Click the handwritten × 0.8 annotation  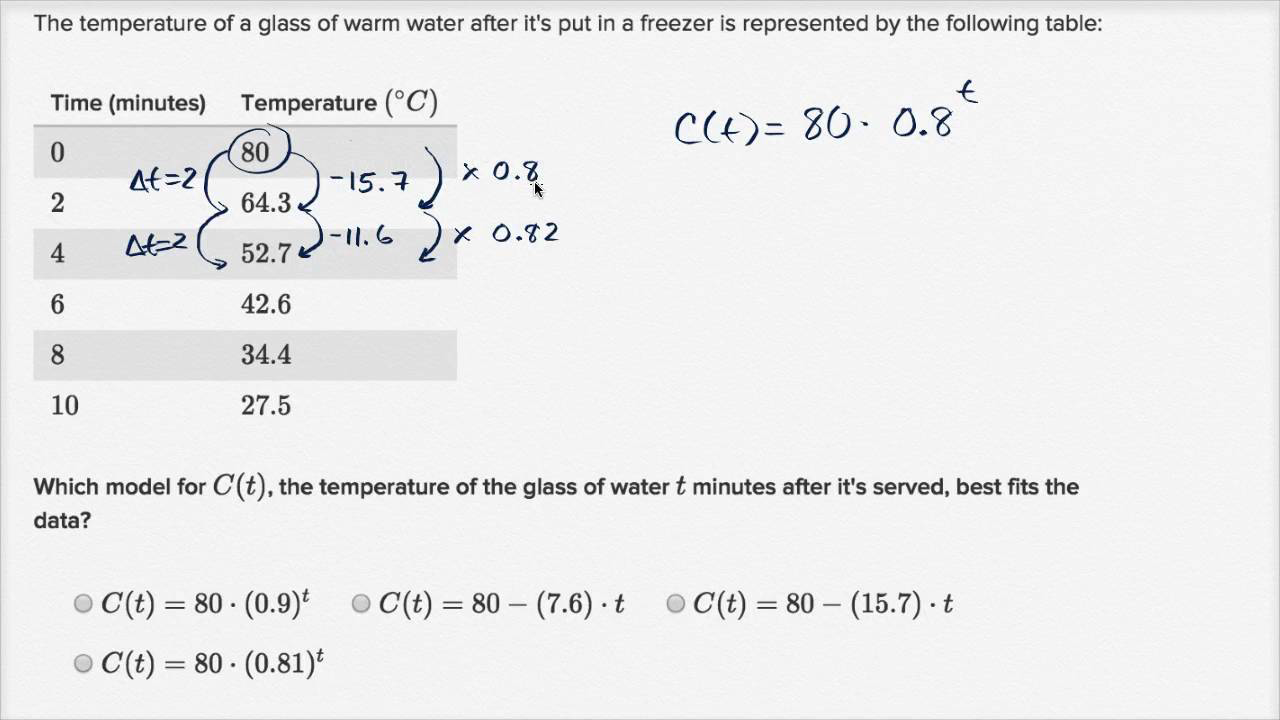pyautogui.click(x=501, y=172)
